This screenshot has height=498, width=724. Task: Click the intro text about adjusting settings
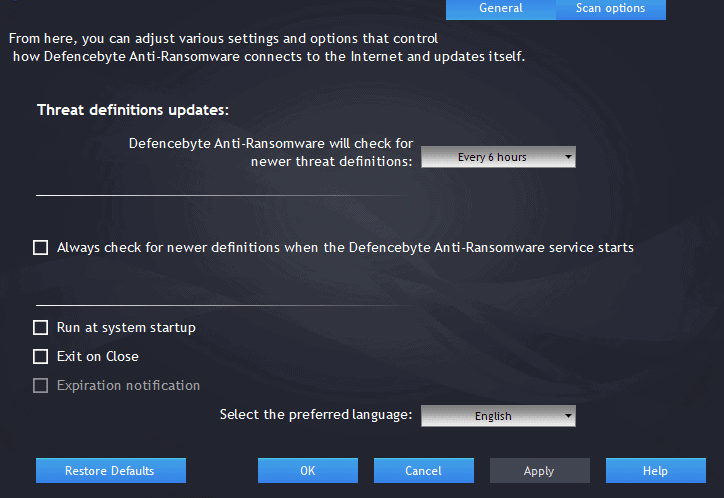[267, 48]
